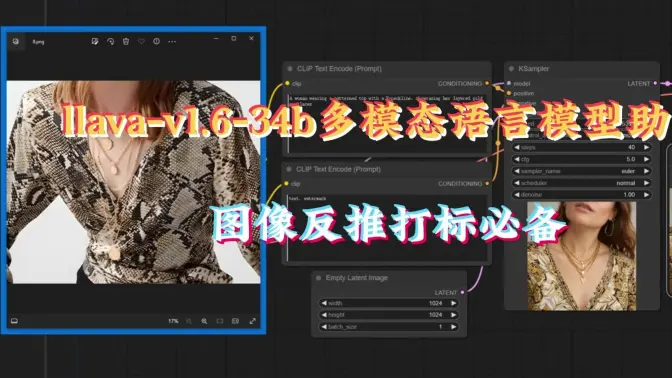This screenshot has height=378, width=672.
Task: Increase cfg value with right arrow
Action: point(646,159)
